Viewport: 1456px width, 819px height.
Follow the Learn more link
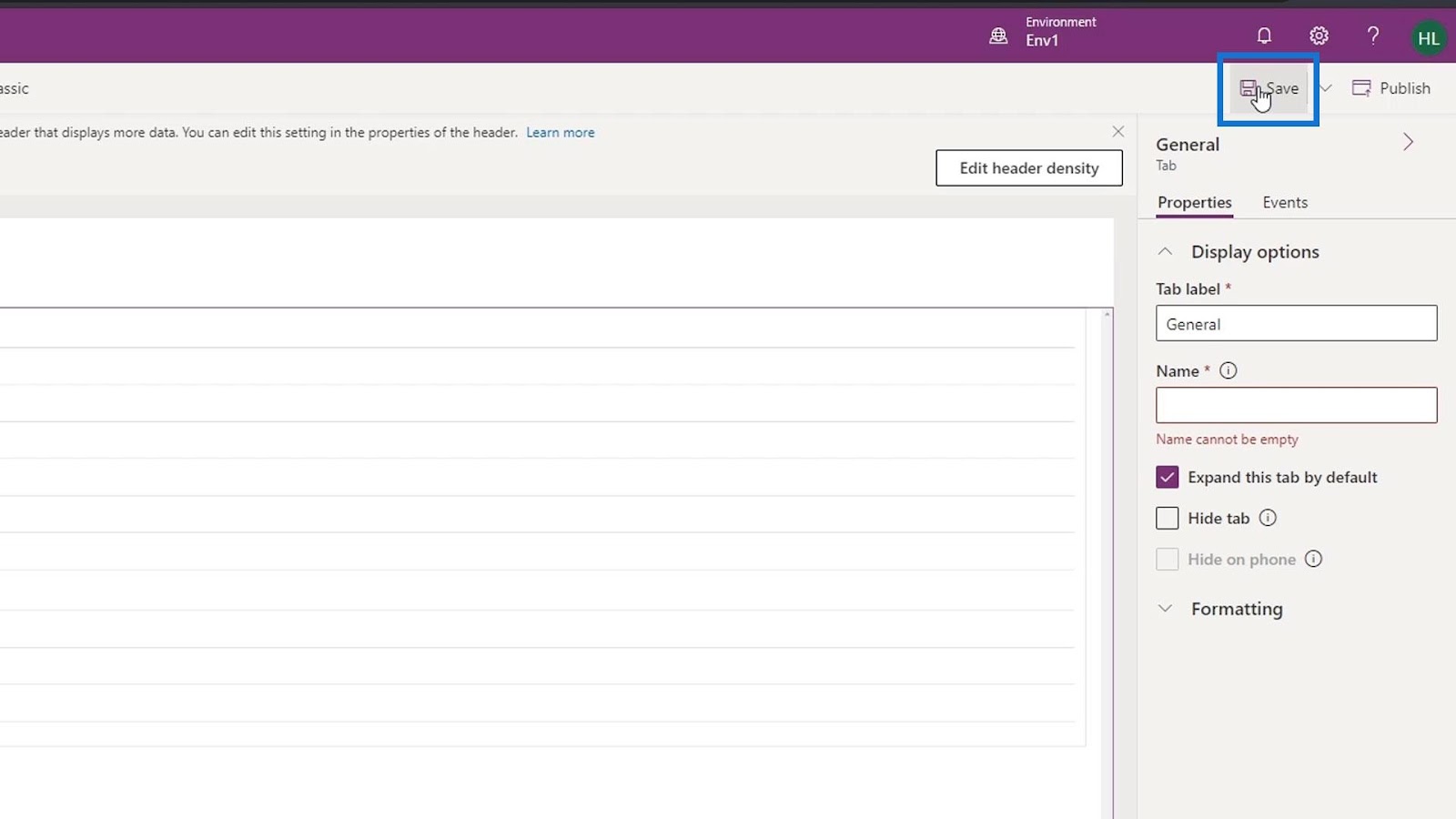coord(560,132)
